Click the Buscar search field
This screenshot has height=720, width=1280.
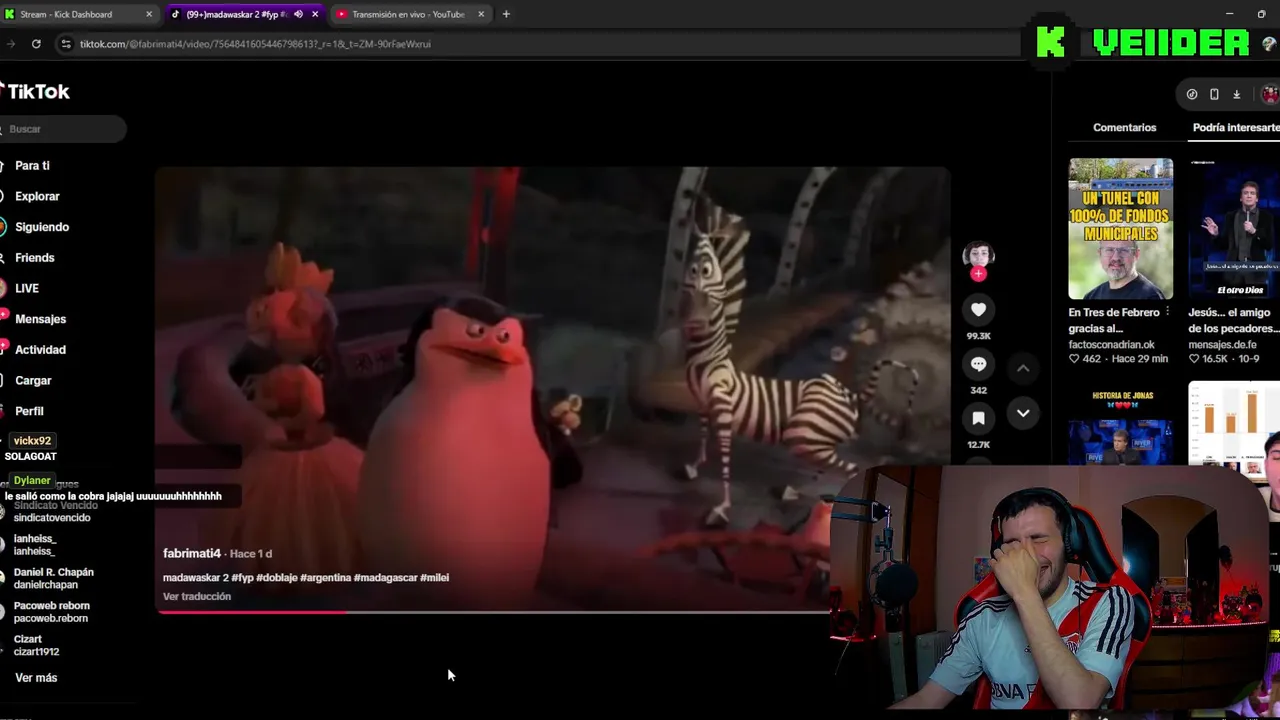[x=62, y=129]
